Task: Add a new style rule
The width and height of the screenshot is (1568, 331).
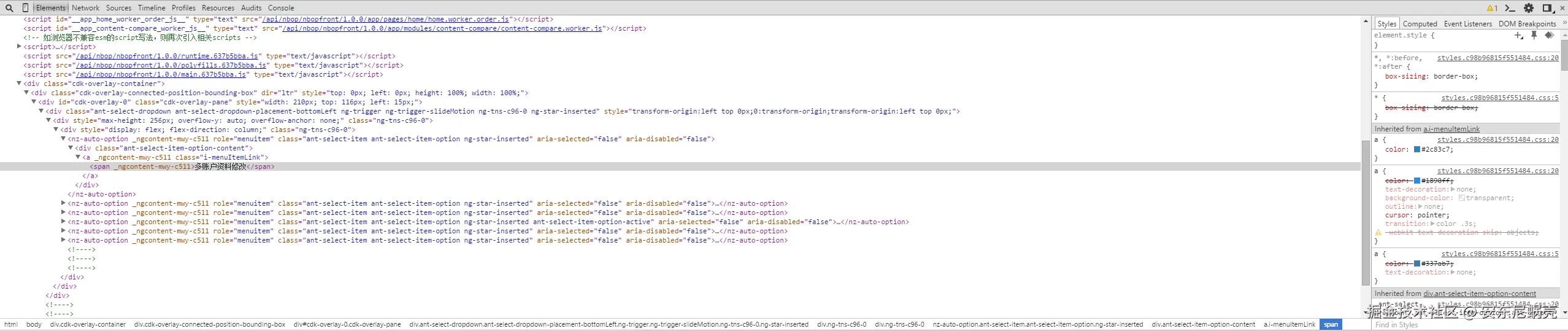Action: (x=1518, y=35)
